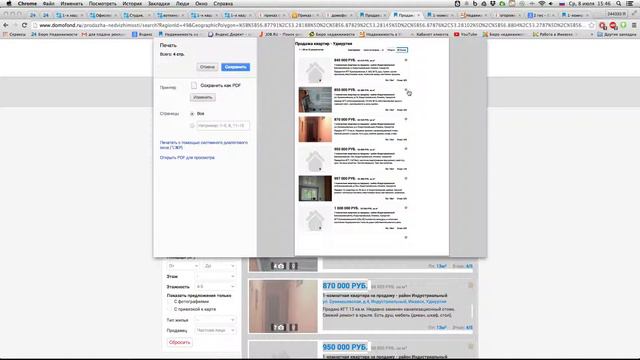Click the favorite icon of the 950 000 РУБ page listing
Image resolution: width=640 pixels, height=360 pixels.
(x=470, y=347)
